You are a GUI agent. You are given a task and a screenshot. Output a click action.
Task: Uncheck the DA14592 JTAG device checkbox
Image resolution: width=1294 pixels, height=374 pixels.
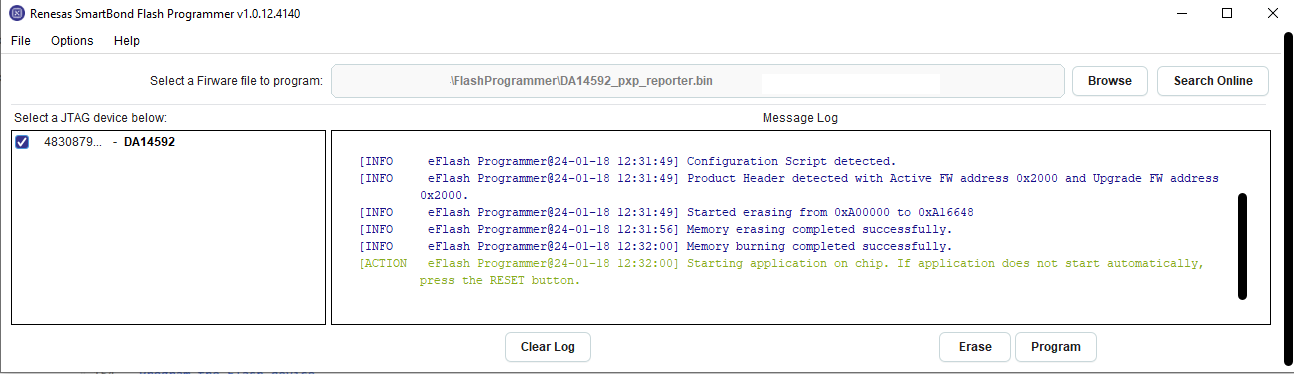point(22,142)
